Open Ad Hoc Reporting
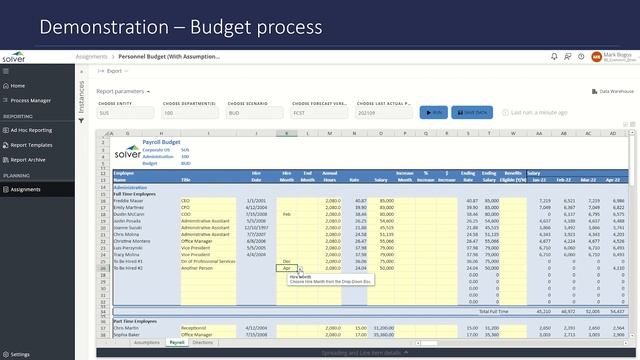The height and width of the screenshot is (360, 640). click(27, 130)
